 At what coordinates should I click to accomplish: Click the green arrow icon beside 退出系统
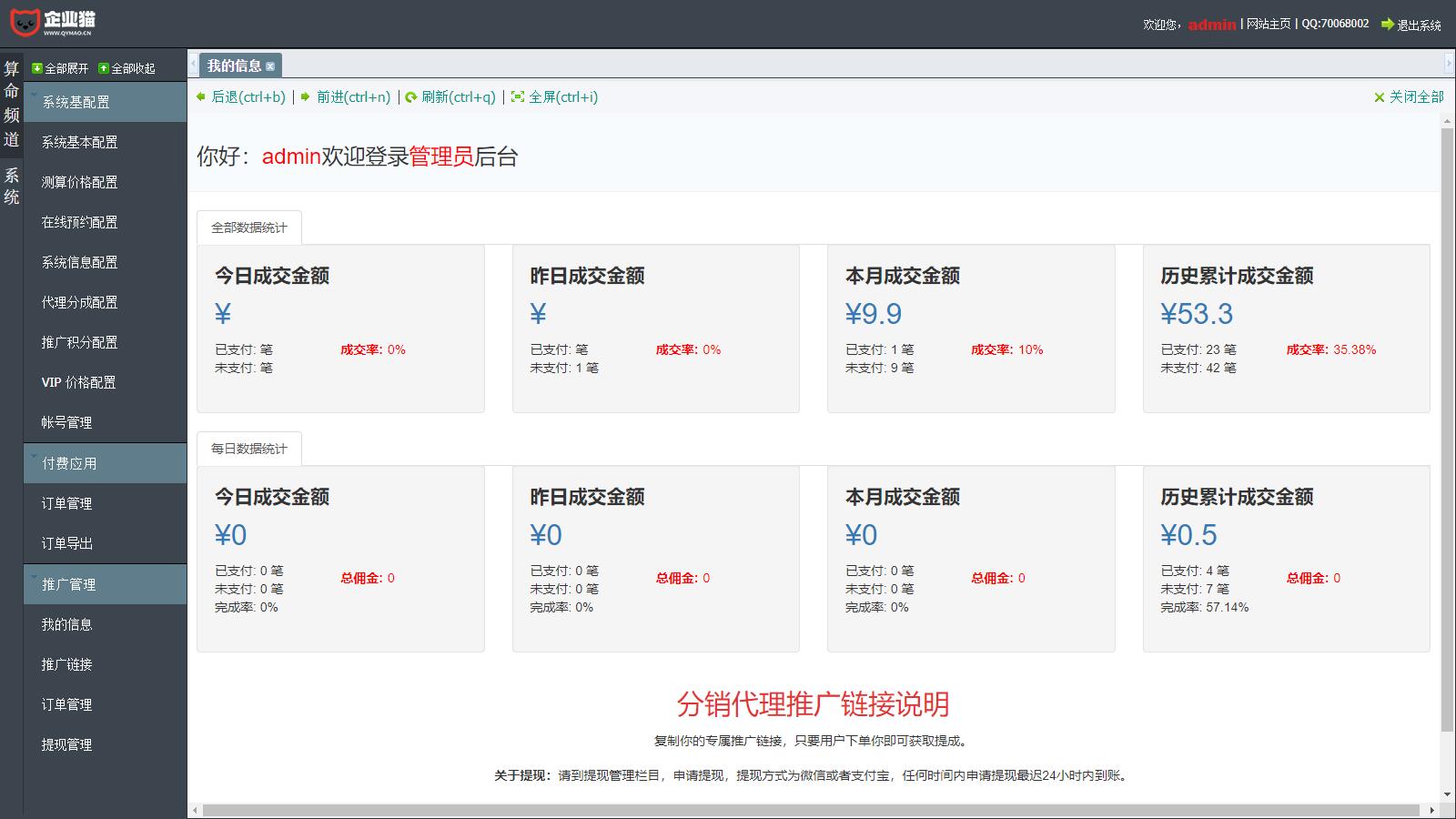point(1387,25)
